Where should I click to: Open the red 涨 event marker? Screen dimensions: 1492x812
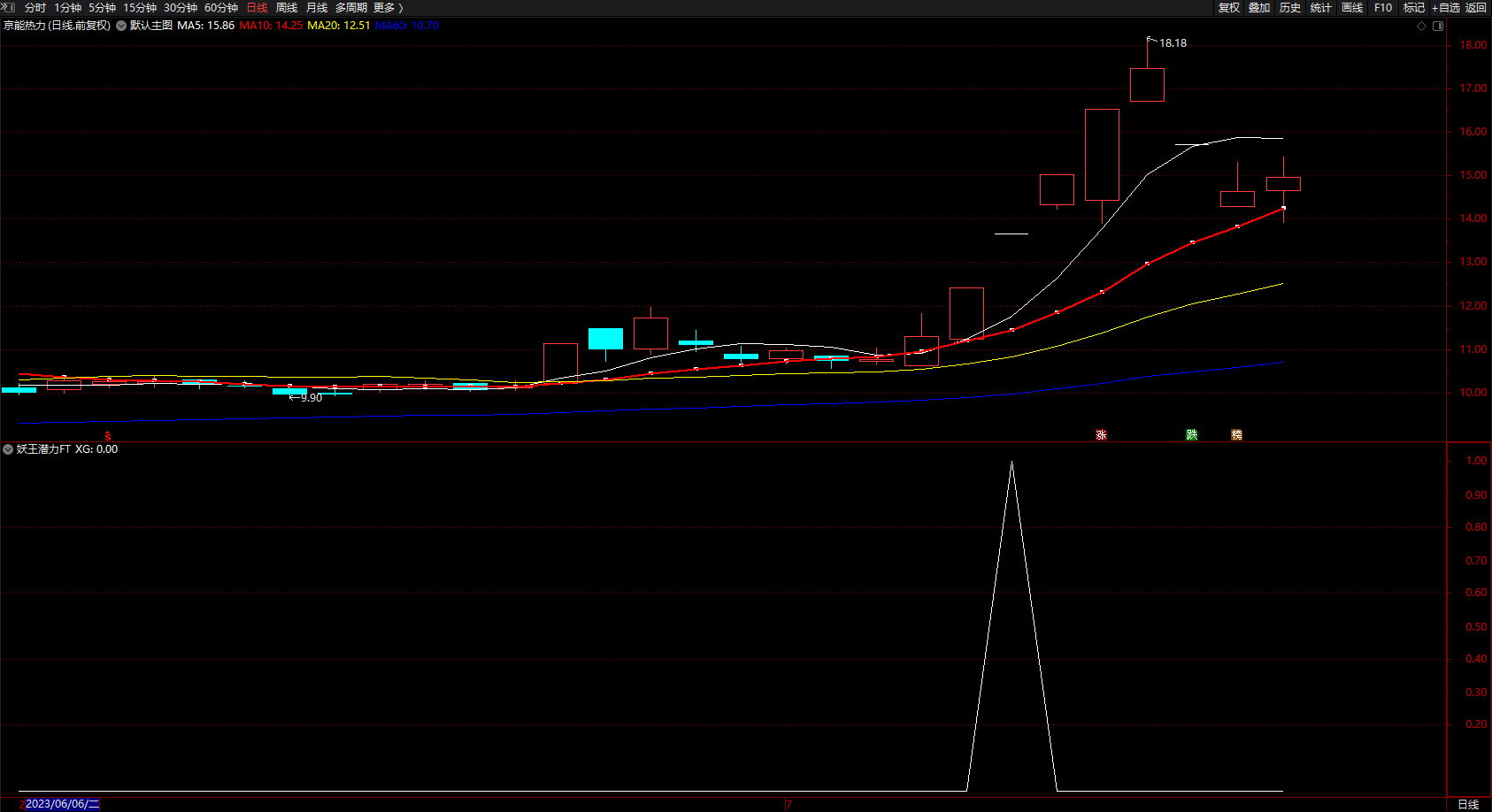tap(1101, 434)
